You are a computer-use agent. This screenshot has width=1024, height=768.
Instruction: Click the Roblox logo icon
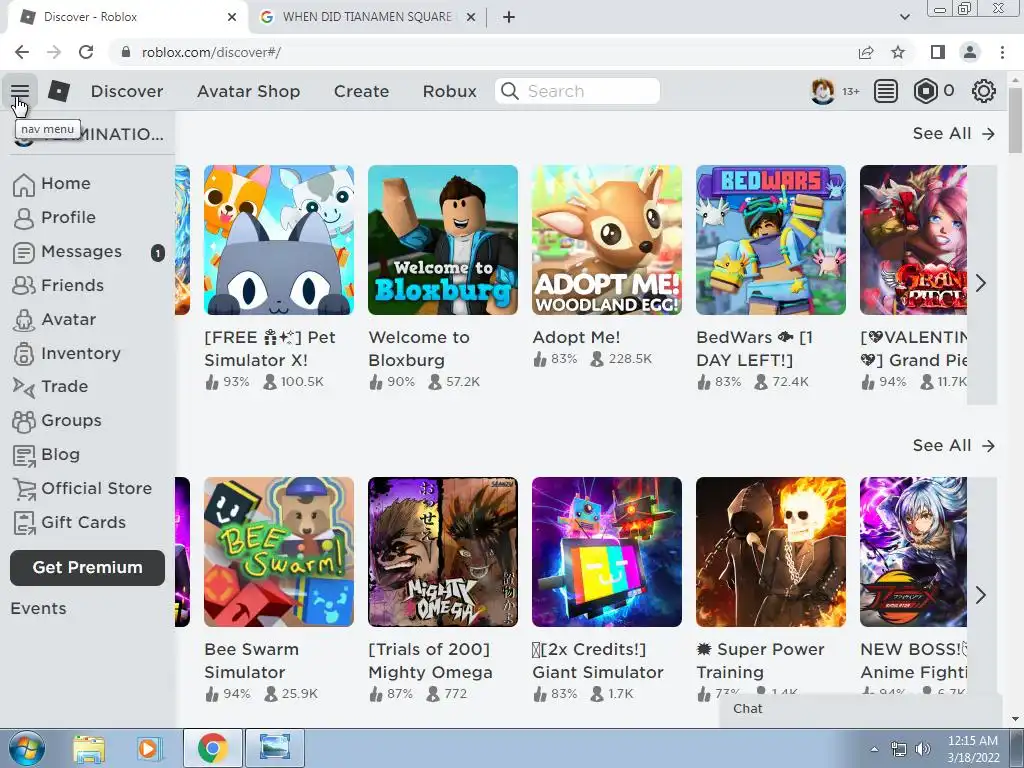(x=59, y=91)
